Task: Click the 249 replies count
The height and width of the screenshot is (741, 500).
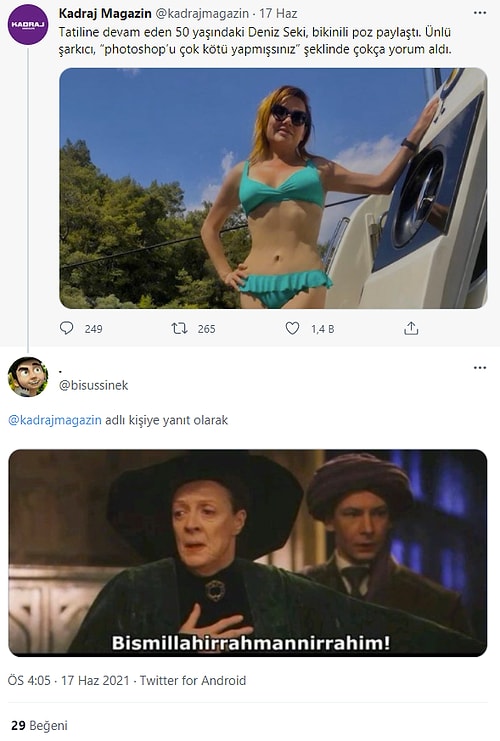Action: pos(94,329)
